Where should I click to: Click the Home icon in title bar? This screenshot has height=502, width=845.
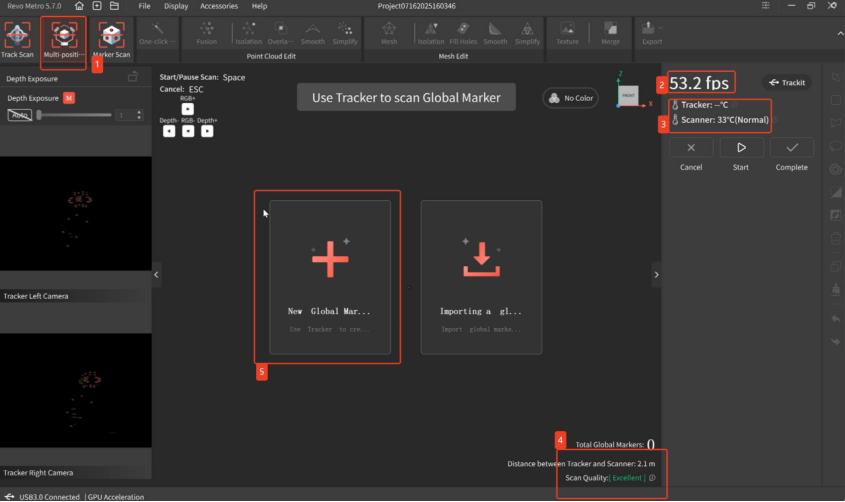pos(80,6)
